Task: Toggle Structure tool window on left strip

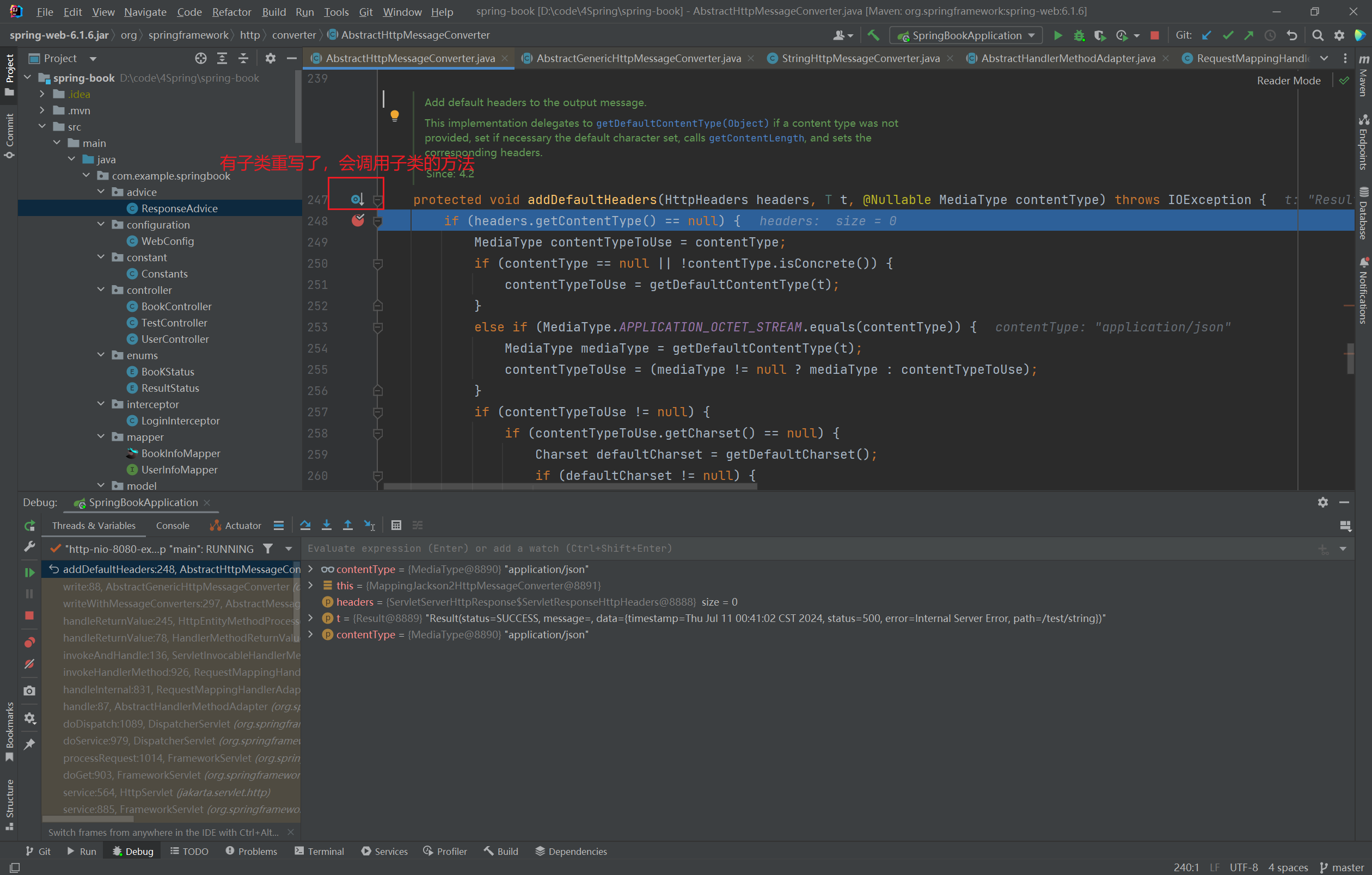Action: [10, 804]
